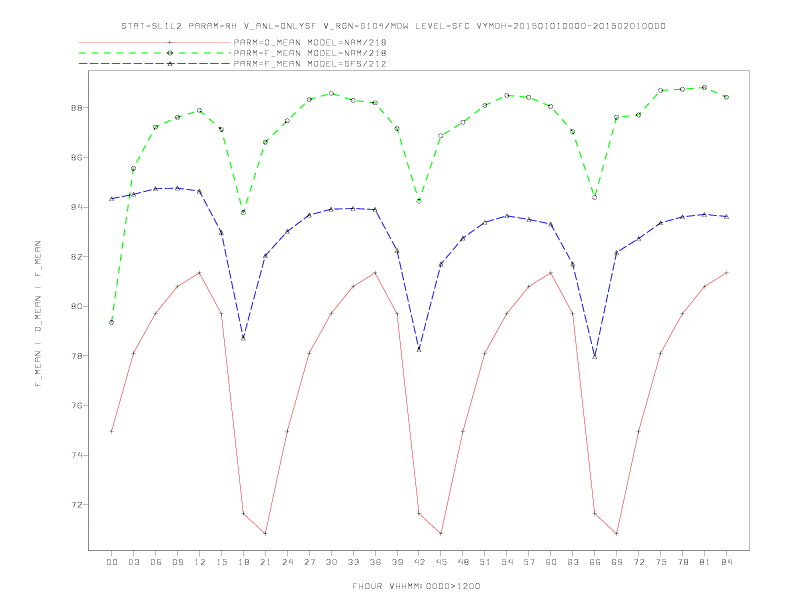
Task: Click y-axis tick label 74
Action: coord(78,455)
